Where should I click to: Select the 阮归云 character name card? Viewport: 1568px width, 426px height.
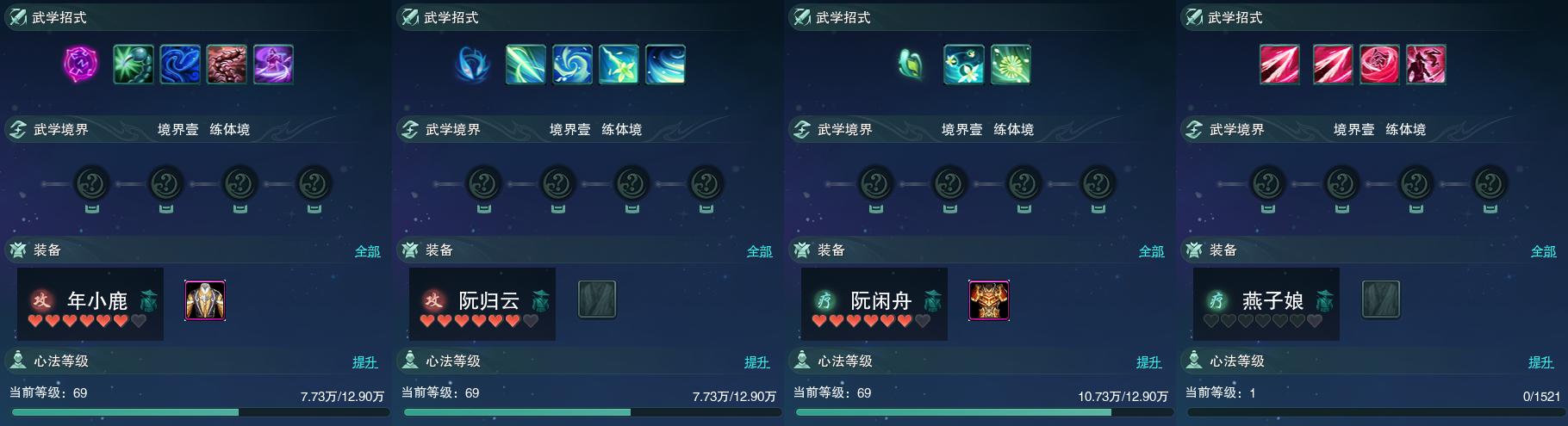[482, 304]
